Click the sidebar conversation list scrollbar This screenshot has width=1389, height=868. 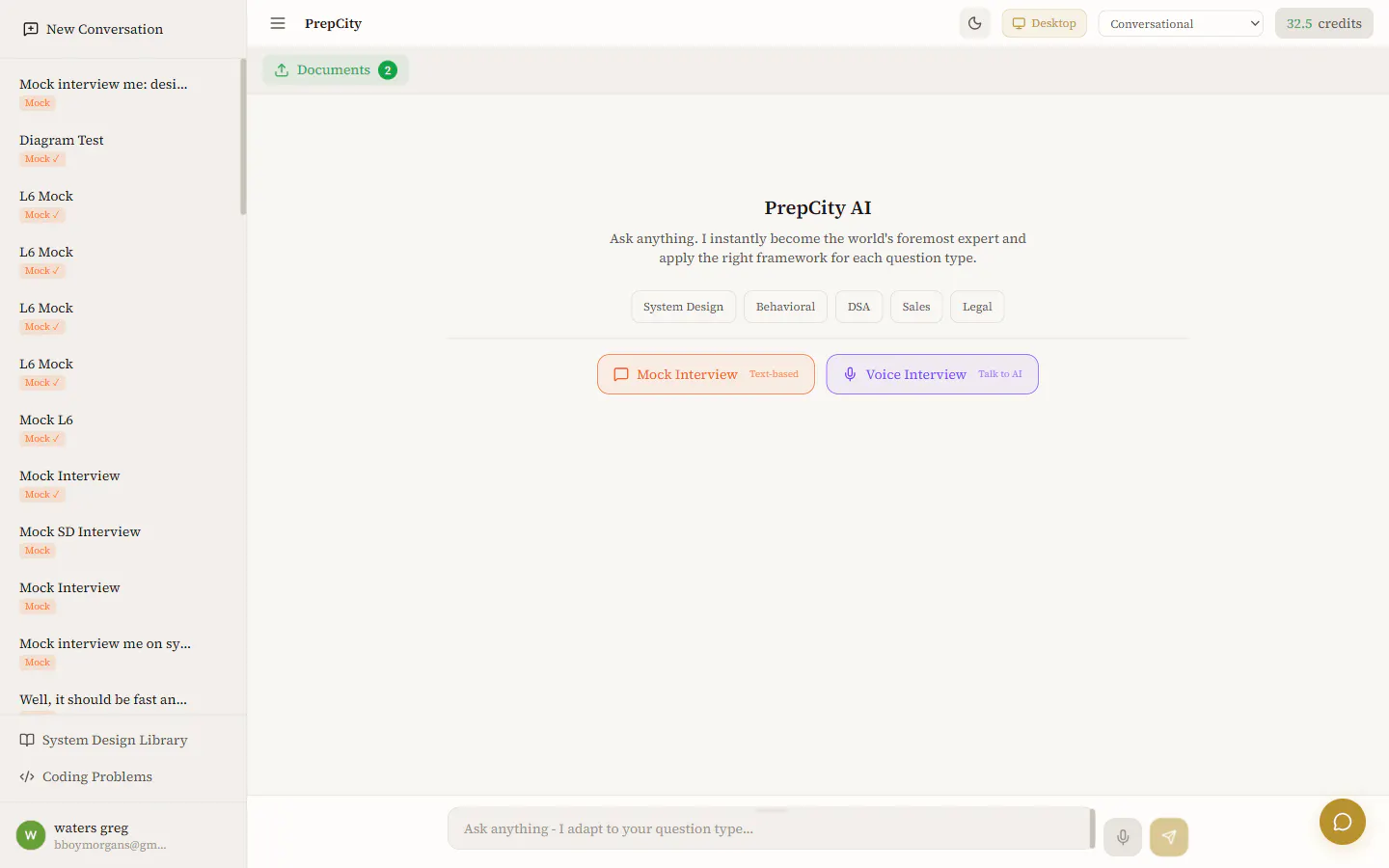pos(243,137)
